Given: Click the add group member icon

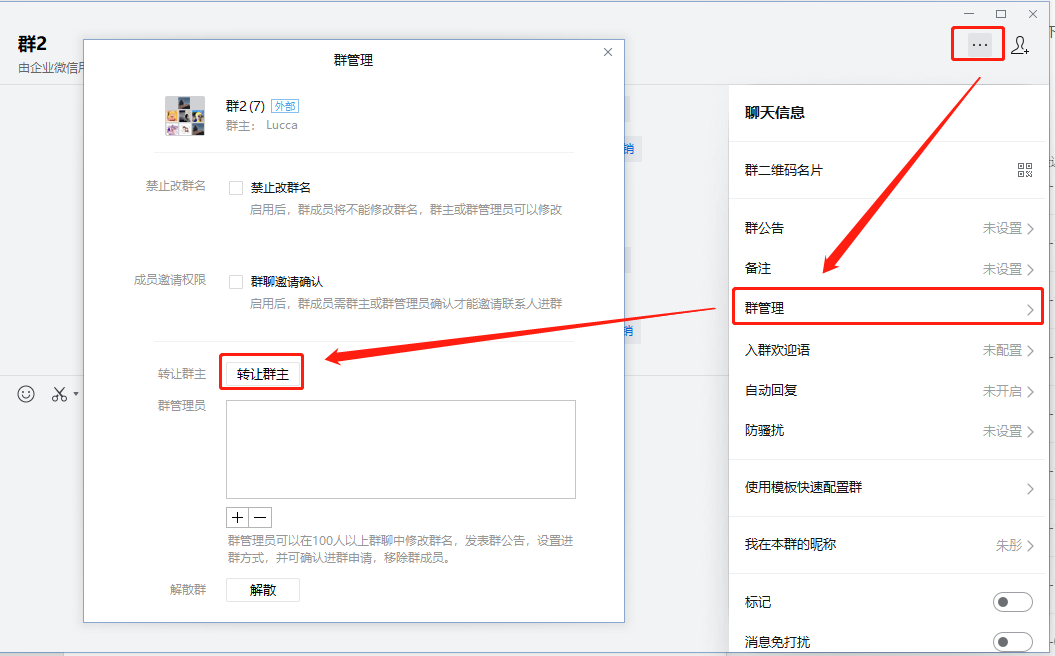Looking at the screenshot, I should pos(1019,44).
